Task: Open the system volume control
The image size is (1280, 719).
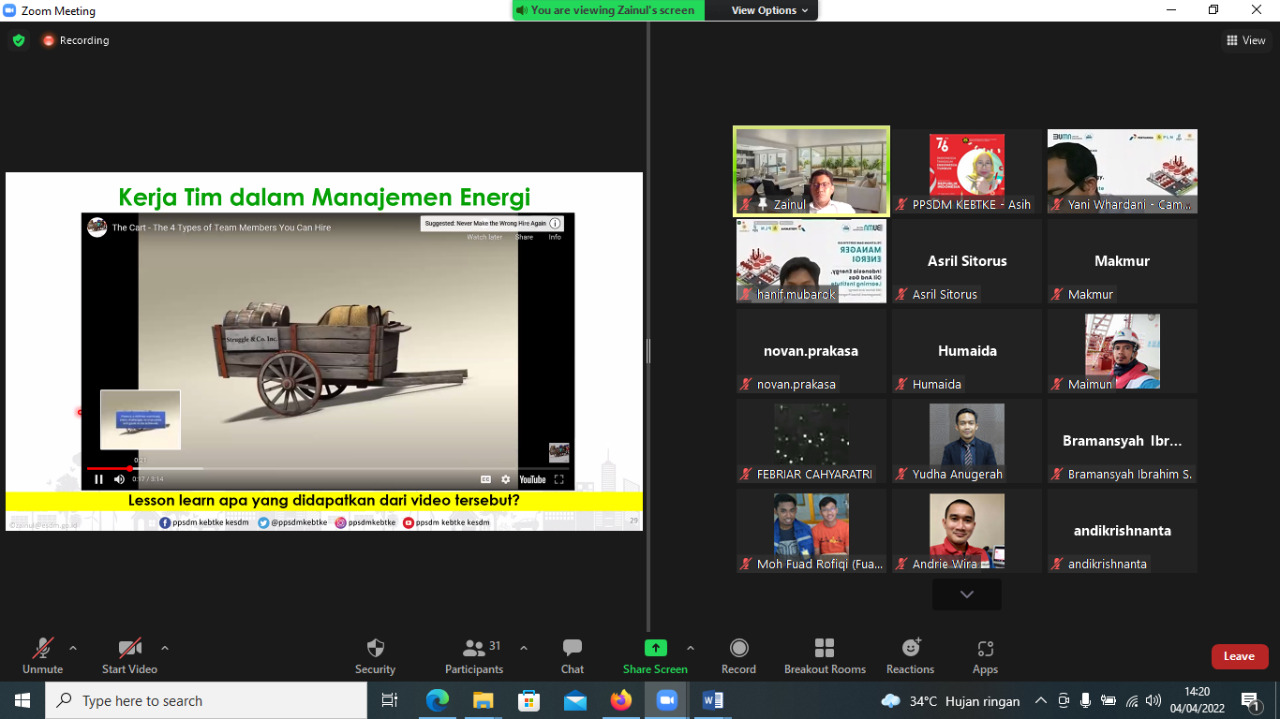Action: tap(1153, 701)
